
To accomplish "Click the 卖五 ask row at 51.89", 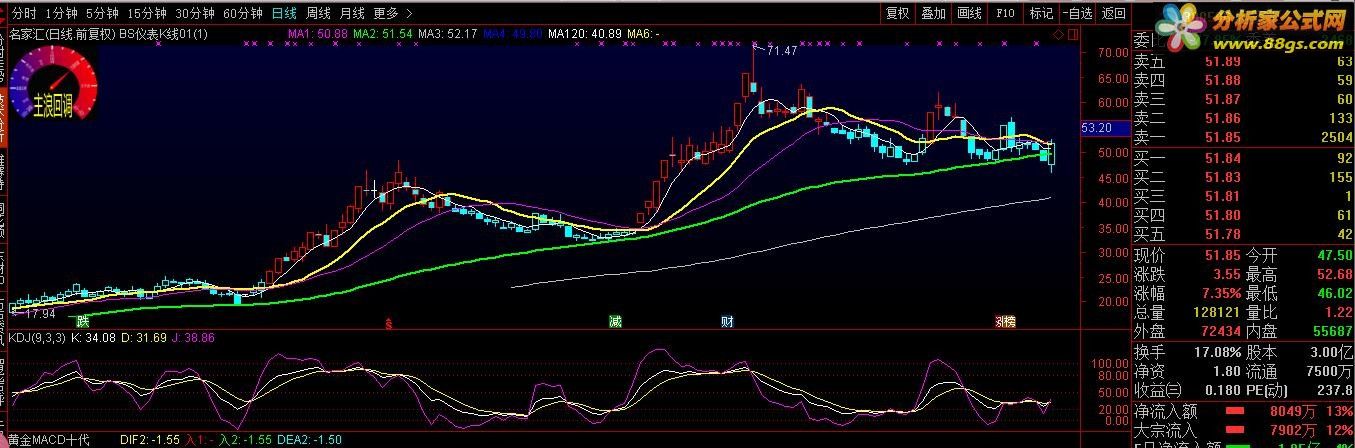I will point(1243,62).
